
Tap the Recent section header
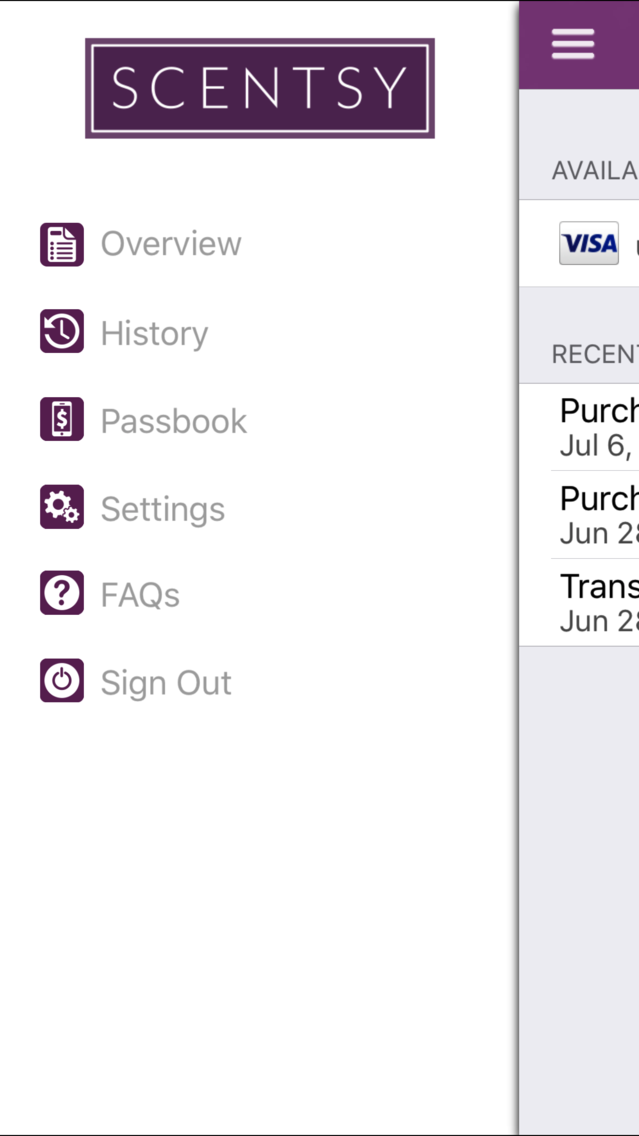pos(594,354)
